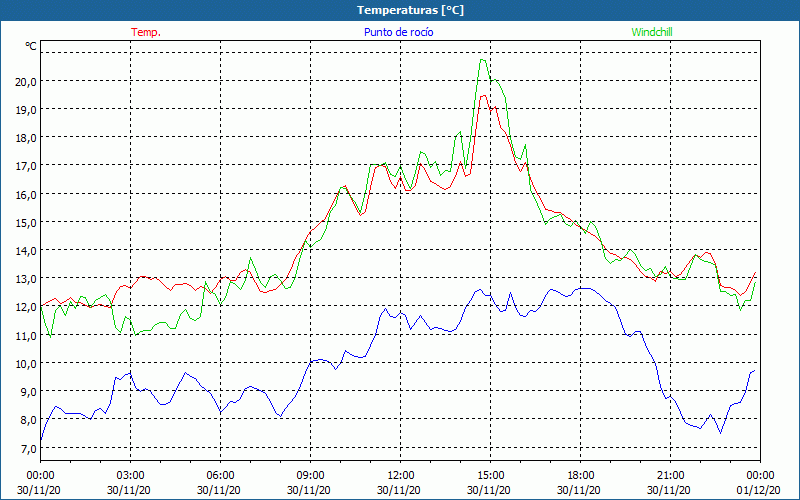Click the 8,0 y-axis value
This screenshot has height=500, width=800.
(x=28, y=420)
